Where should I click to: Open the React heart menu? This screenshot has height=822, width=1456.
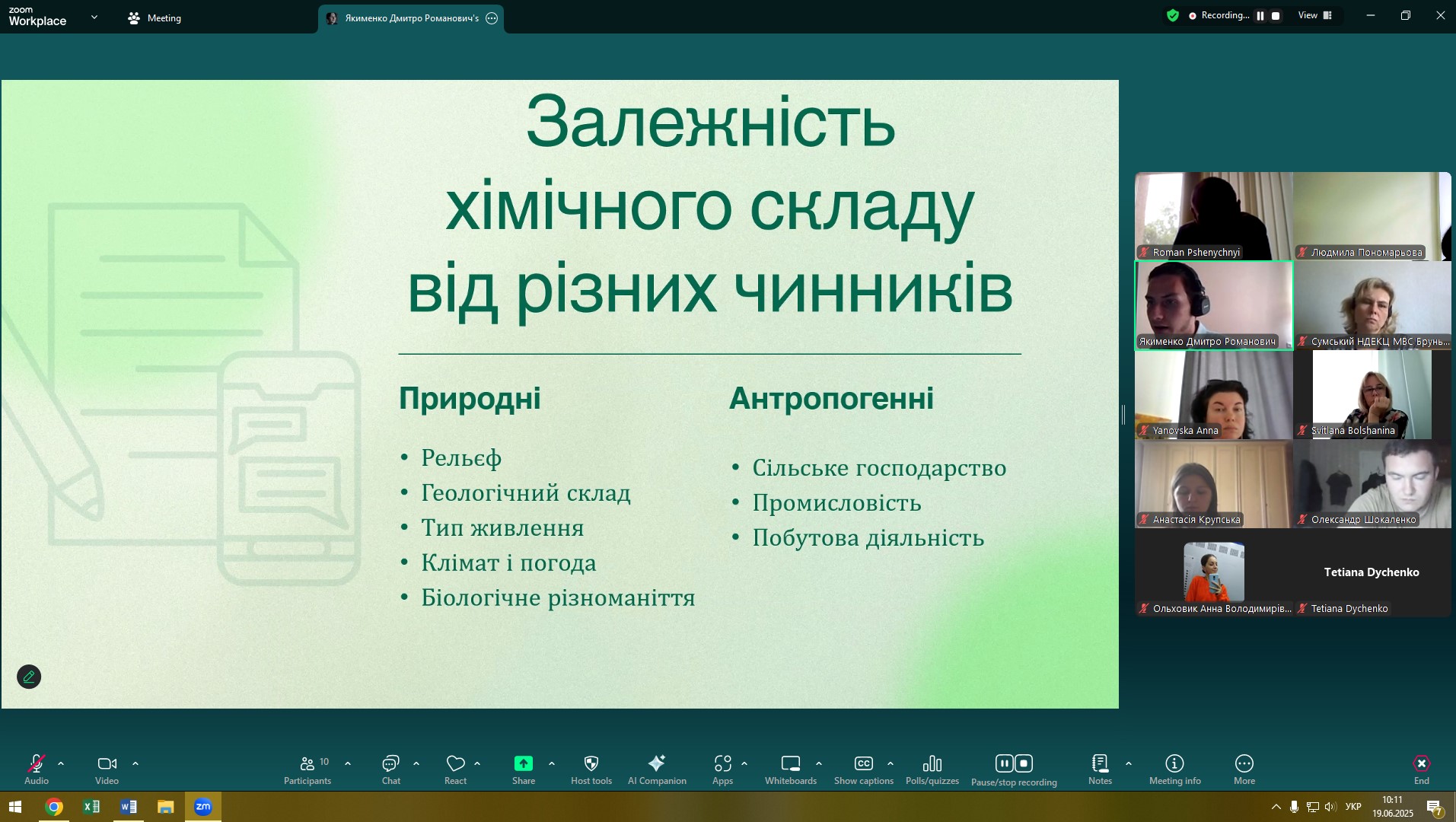455,769
